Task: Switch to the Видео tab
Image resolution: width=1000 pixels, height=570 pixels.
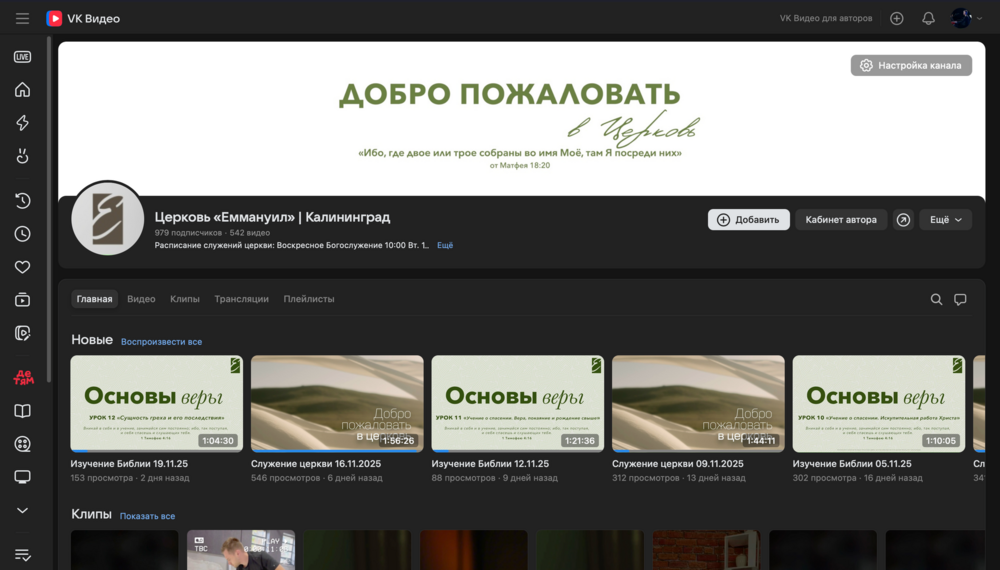Action: point(141,299)
